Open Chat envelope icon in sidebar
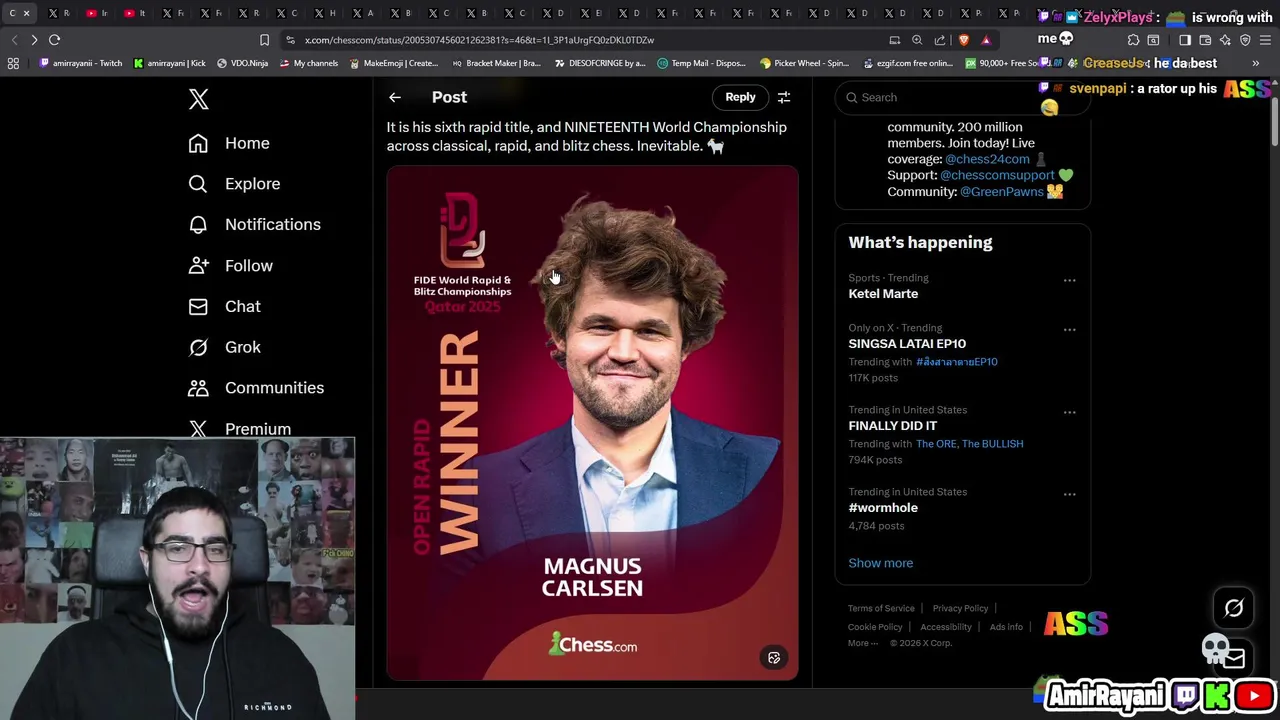This screenshot has height=720, width=1280. point(198,306)
